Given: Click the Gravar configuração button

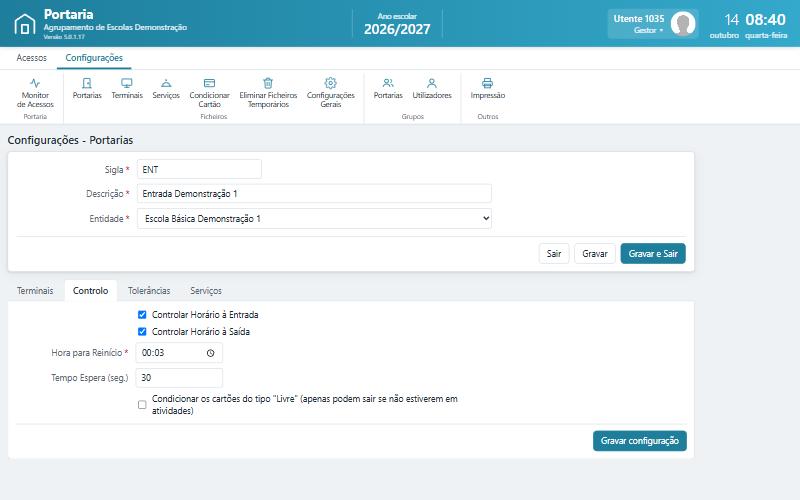Looking at the screenshot, I should 640,441.
